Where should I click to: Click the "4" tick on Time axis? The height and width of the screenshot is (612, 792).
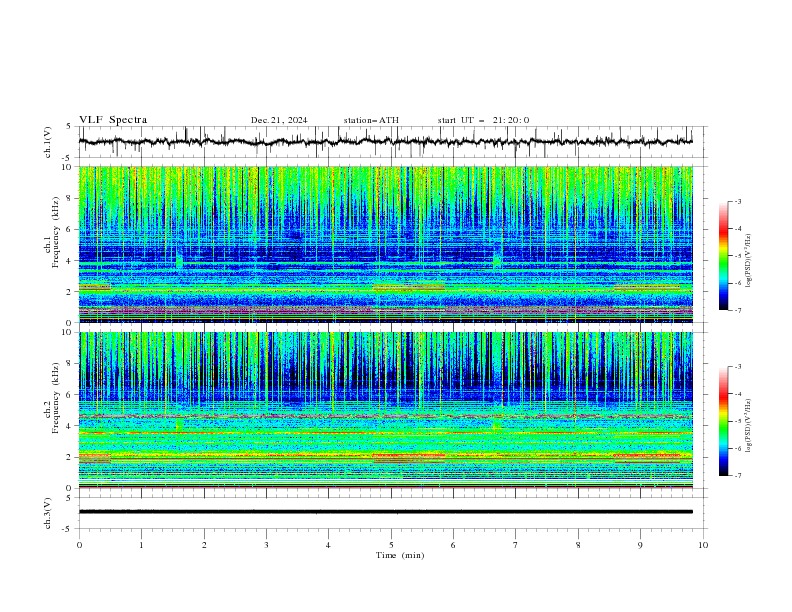tap(328, 545)
